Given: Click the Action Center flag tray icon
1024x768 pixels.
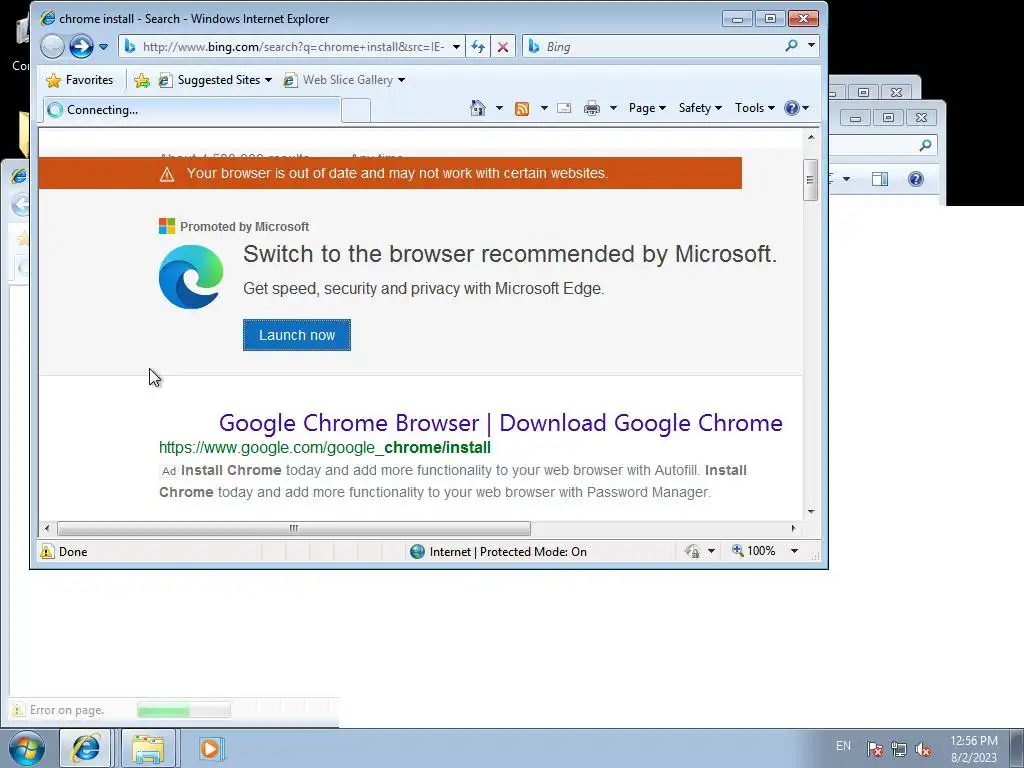Looking at the screenshot, I should pos(875,749).
